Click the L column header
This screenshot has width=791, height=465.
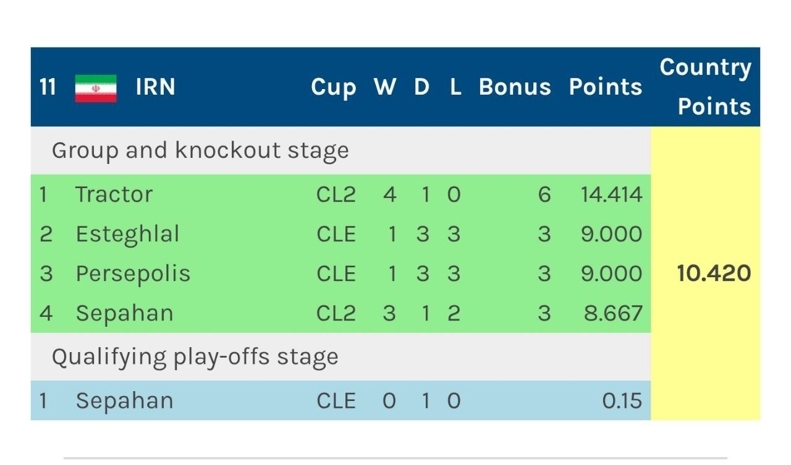pos(455,87)
